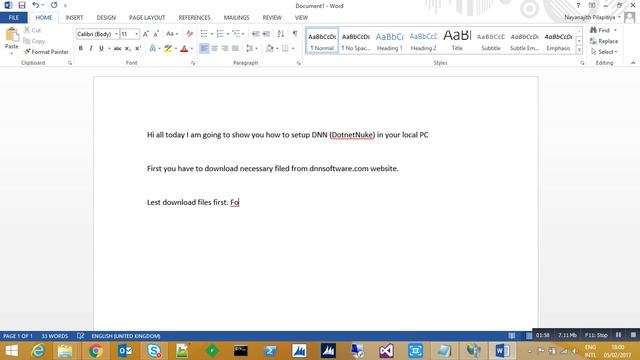Open Visual Studio from taskbar

[386, 351]
